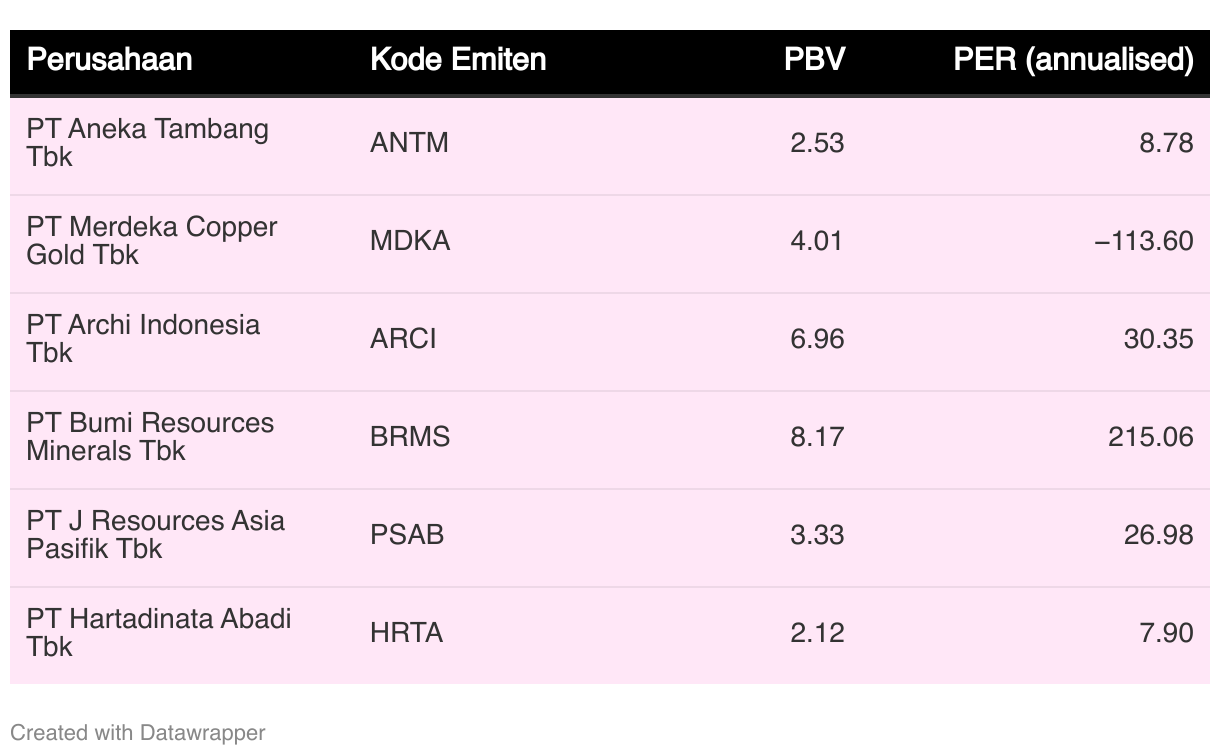The width and height of the screenshot is (1220, 756).
Task: Select the ANTM ticker code
Action: (x=409, y=143)
